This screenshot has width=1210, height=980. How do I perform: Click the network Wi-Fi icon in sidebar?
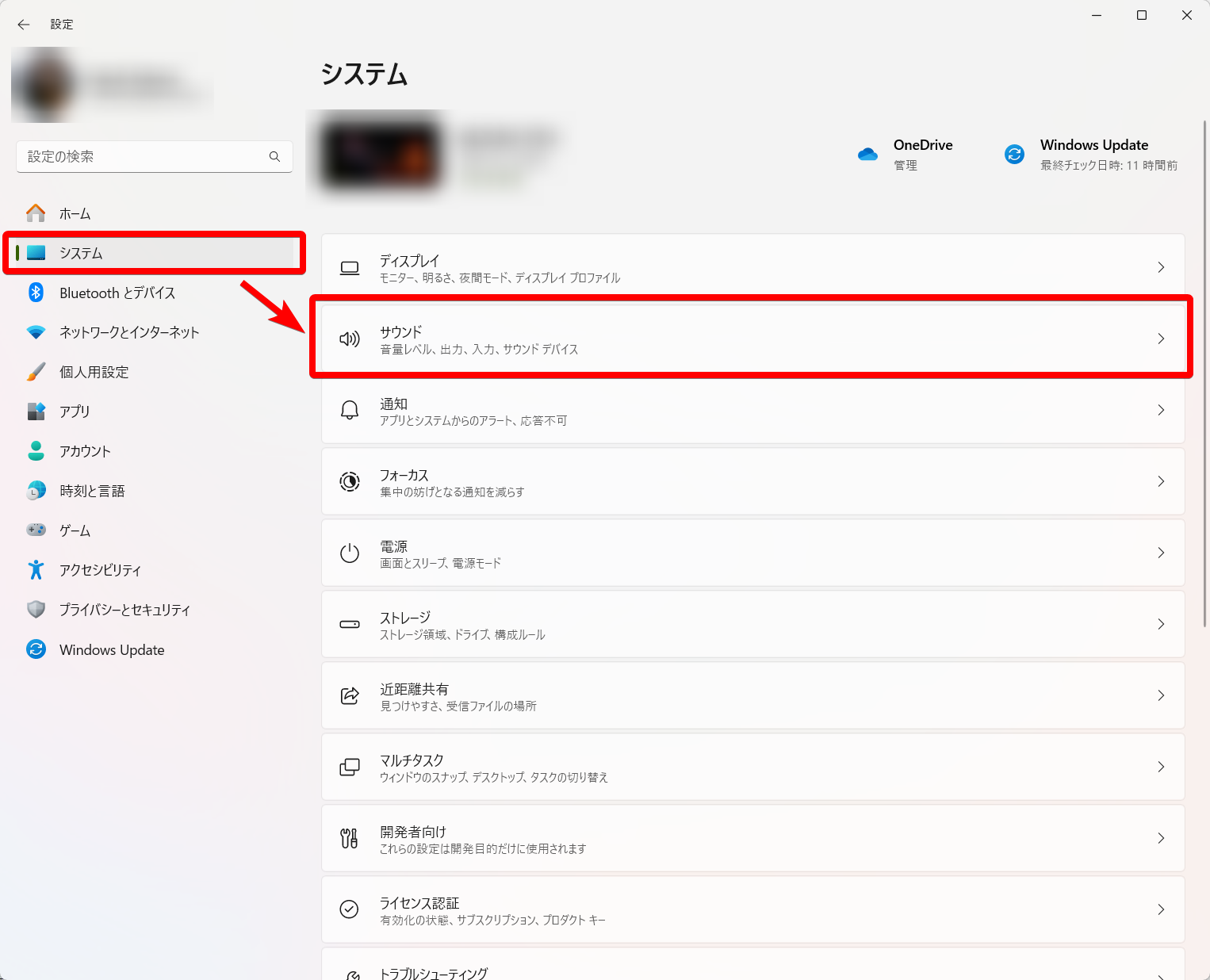point(36,332)
